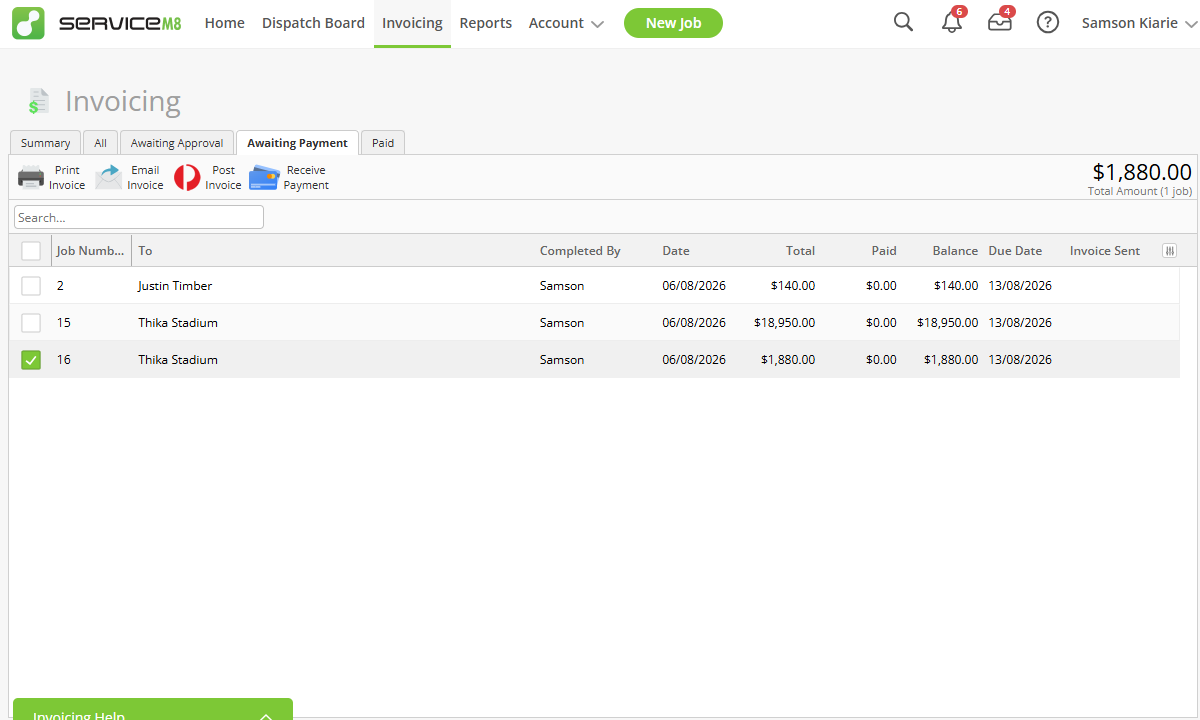Switch to the Paid tab
Viewport: 1200px width, 720px height.
pyautogui.click(x=383, y=143)
